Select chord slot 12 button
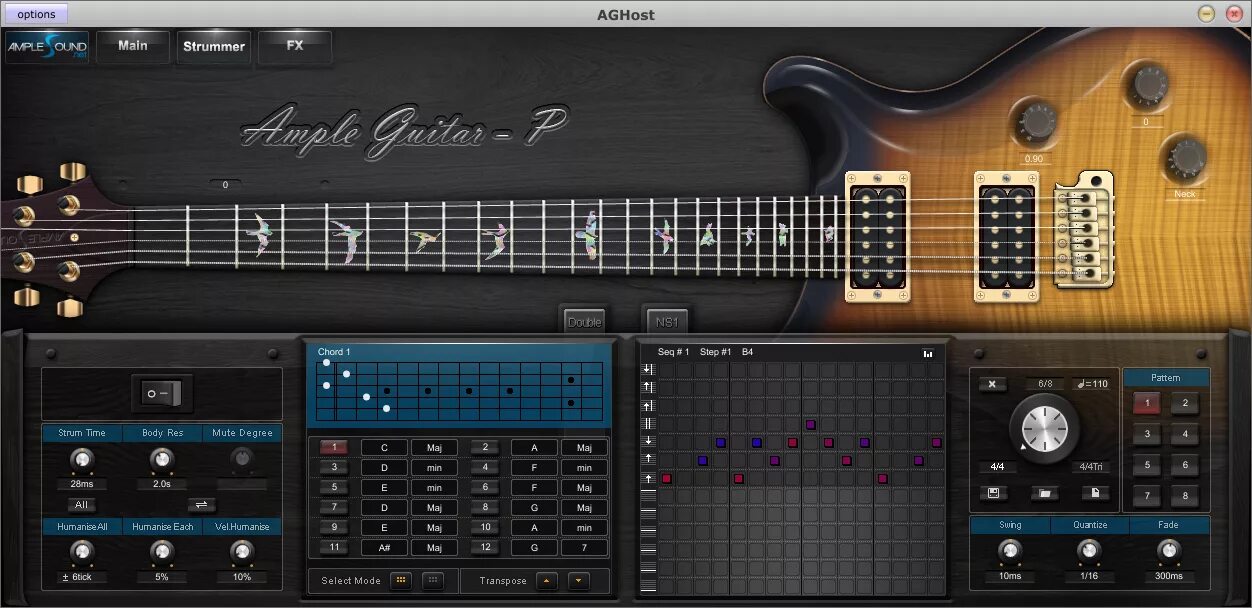 pos(484,548)
